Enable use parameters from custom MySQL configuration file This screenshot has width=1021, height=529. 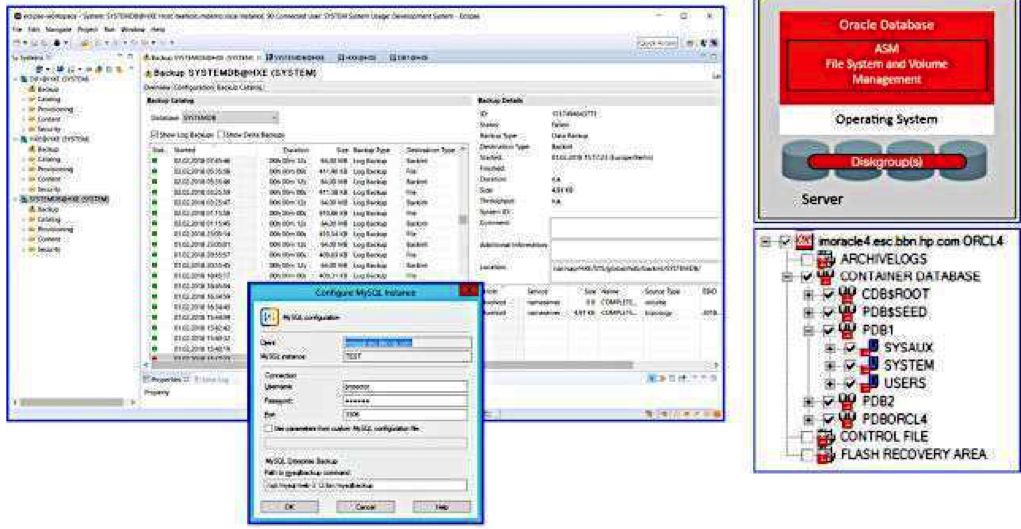pos(269,428)
